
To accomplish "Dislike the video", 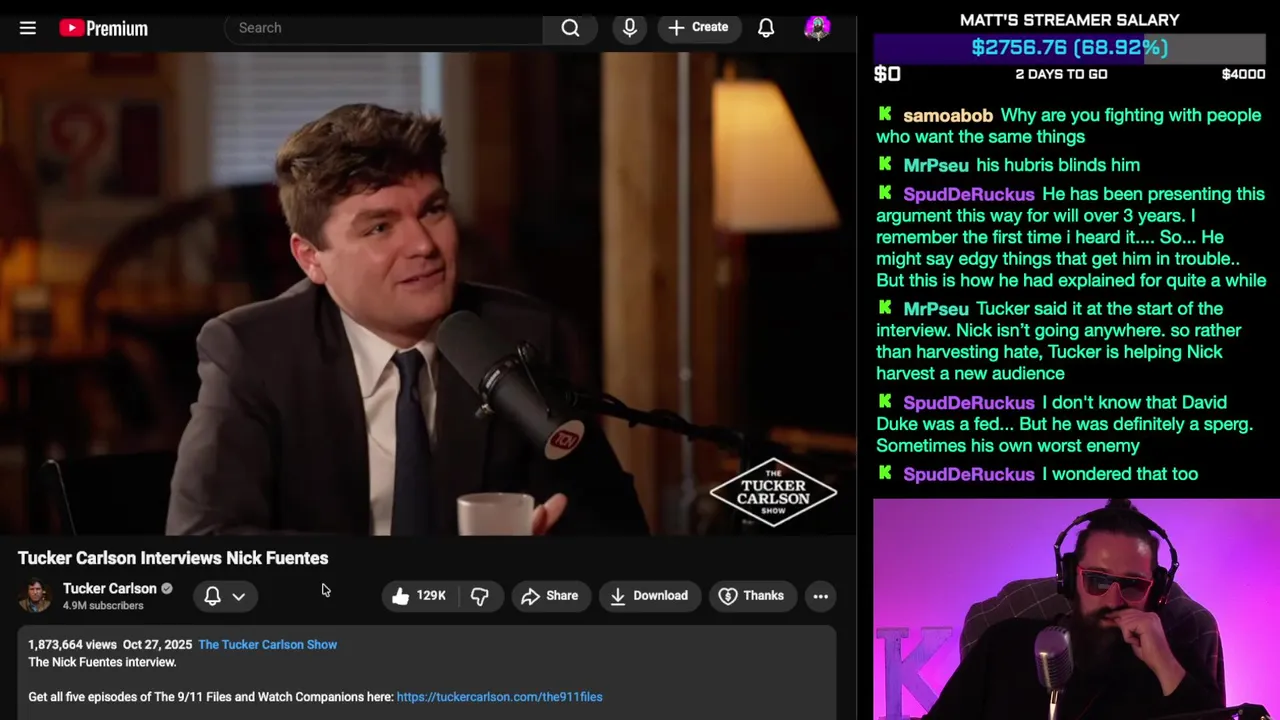I will click(x=480, y=596).
